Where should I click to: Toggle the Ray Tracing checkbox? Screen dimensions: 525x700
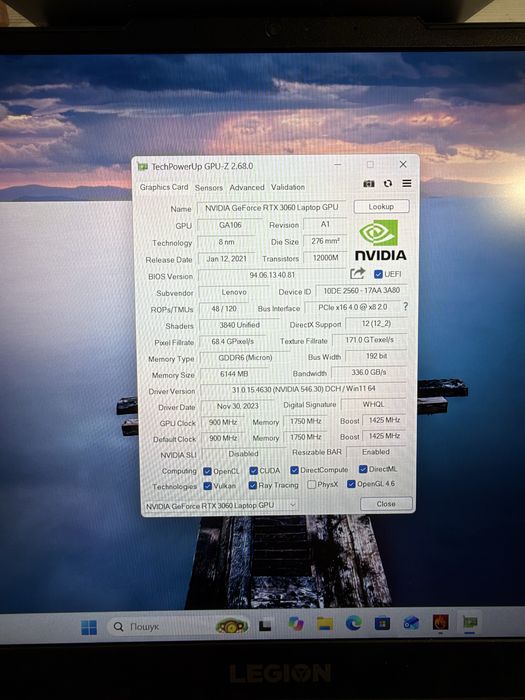click(252, 485)
